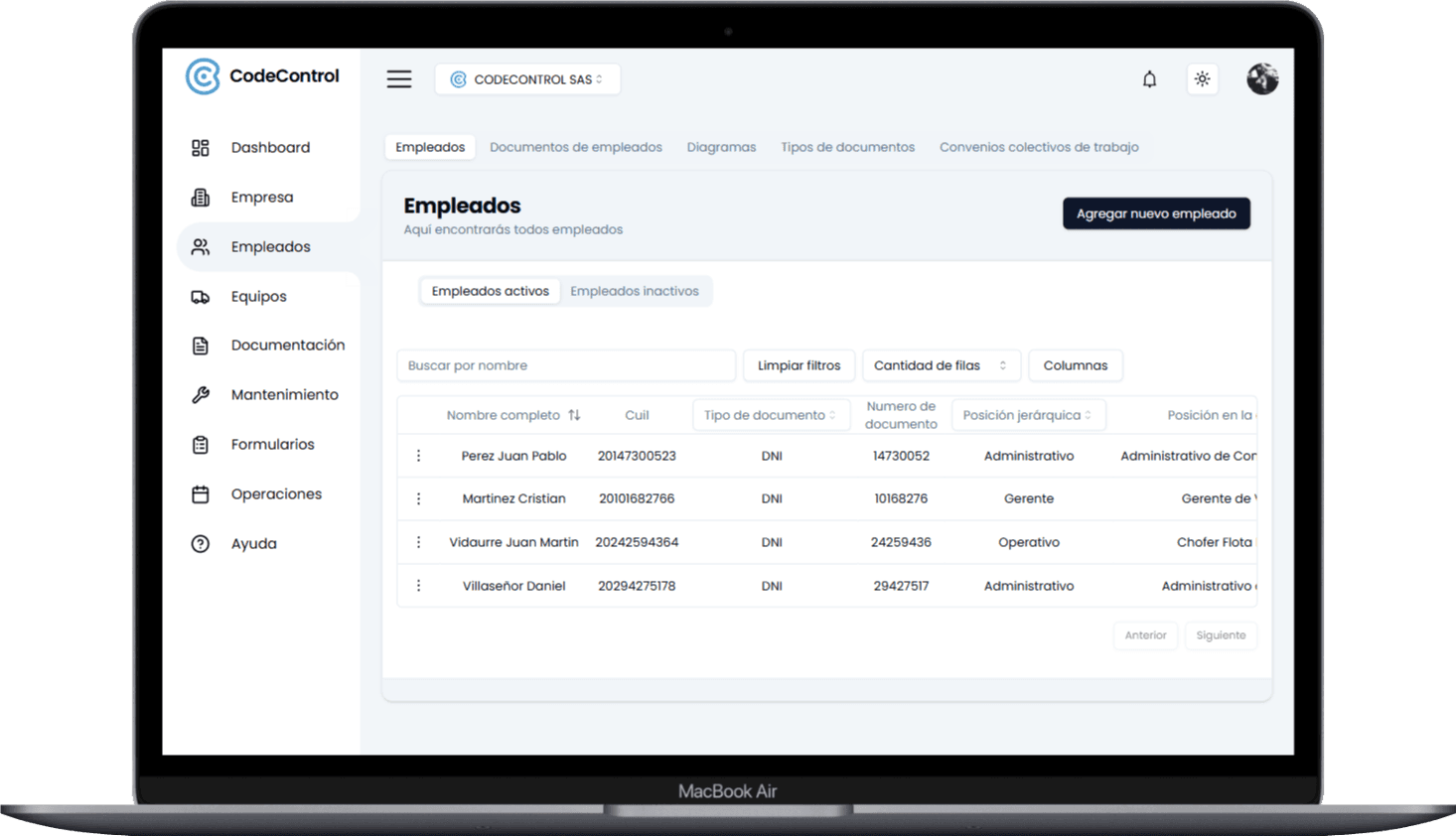The height and width of the screenshot is (836, 1456).
Task: Switch to Empleados inactivos view
Action: (x=634, y=291)
